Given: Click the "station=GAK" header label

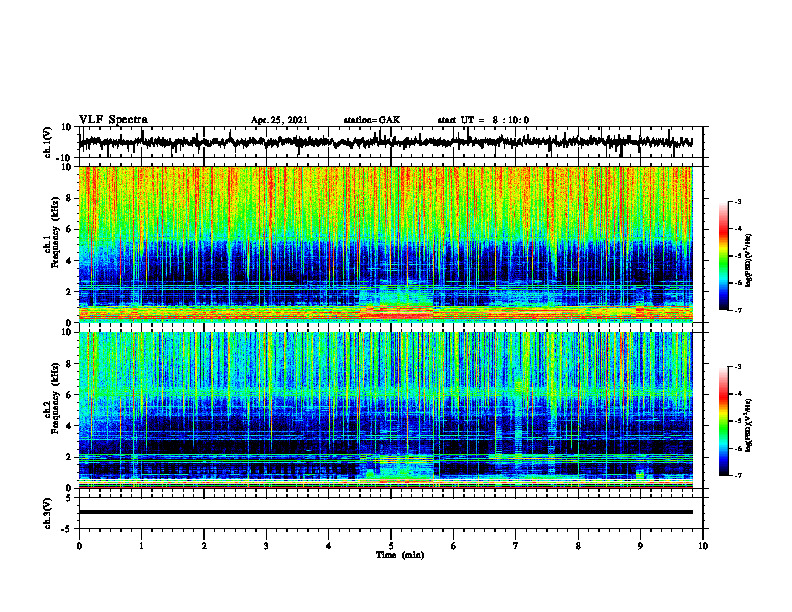Looking at the screenshot, I should 372,120.
